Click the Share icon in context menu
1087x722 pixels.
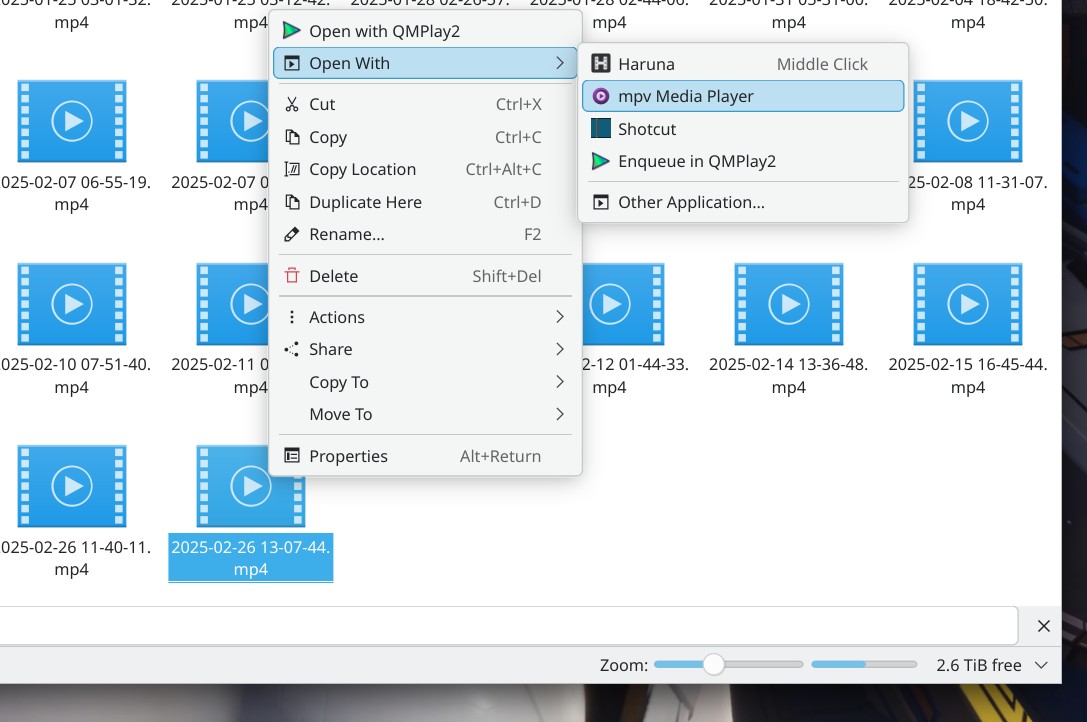(x=292, y=349)
